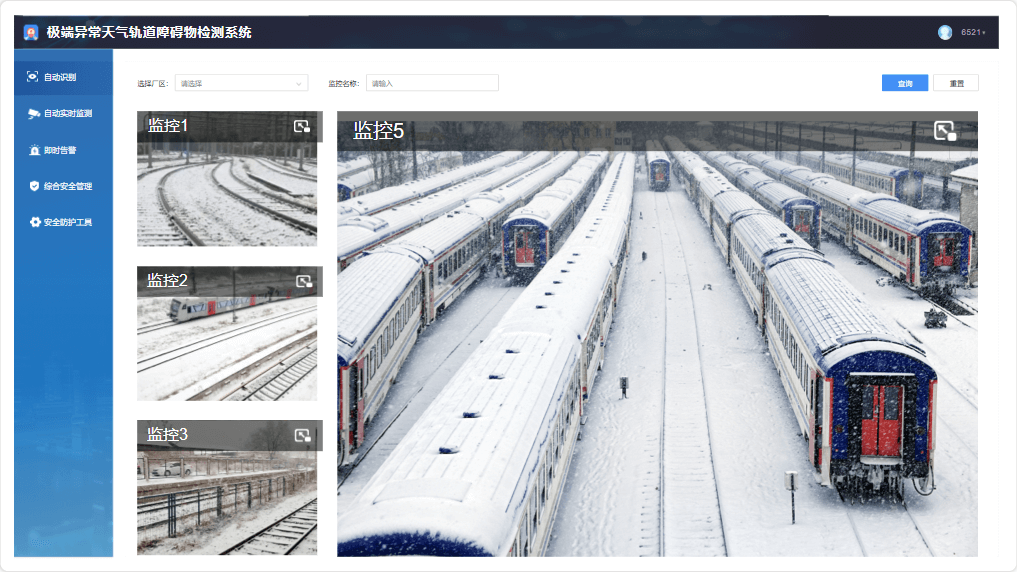The width and height of the screenshot is (1017, 572).
Task: Open the 综合安全管理 sidebar menu
Action: (x=67, y=186)
